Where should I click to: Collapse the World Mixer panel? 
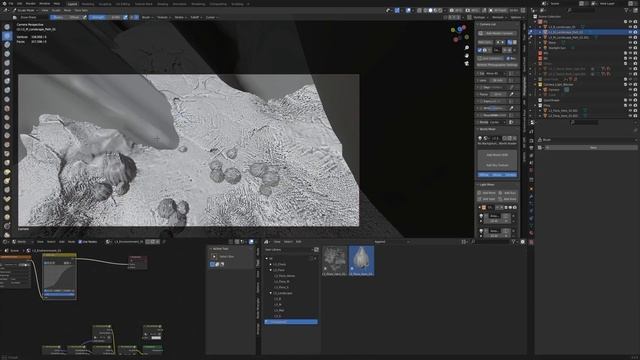click(x=478, y=129)
